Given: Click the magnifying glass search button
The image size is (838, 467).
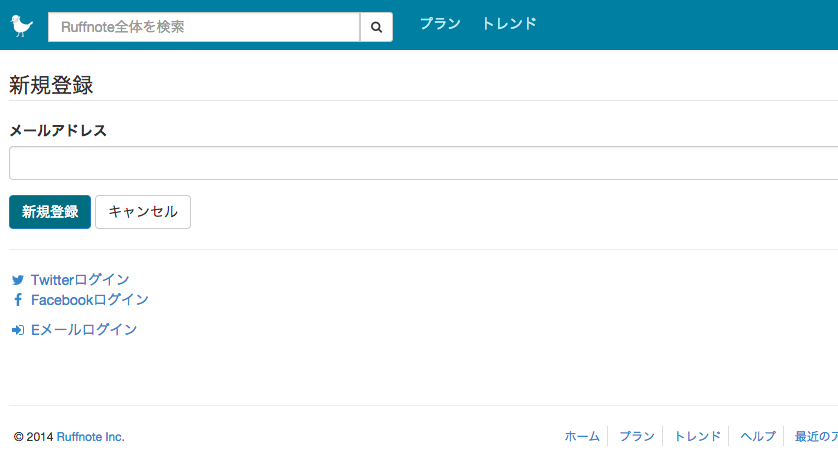Looking at the screenshot, I should click(377, 27).
